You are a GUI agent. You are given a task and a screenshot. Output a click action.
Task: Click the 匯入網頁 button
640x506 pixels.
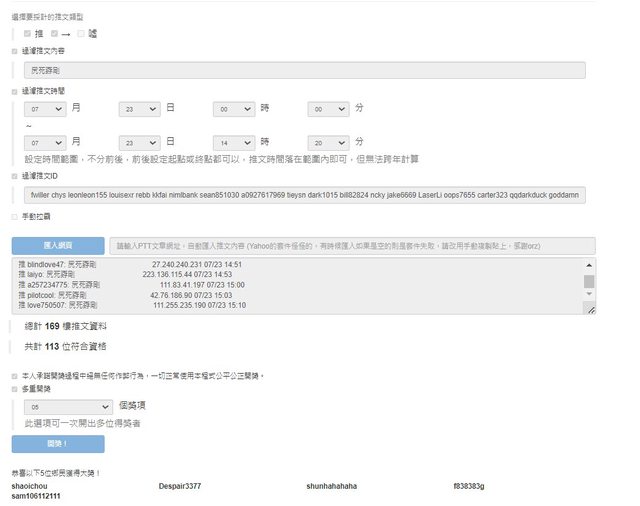coord(58,245)
